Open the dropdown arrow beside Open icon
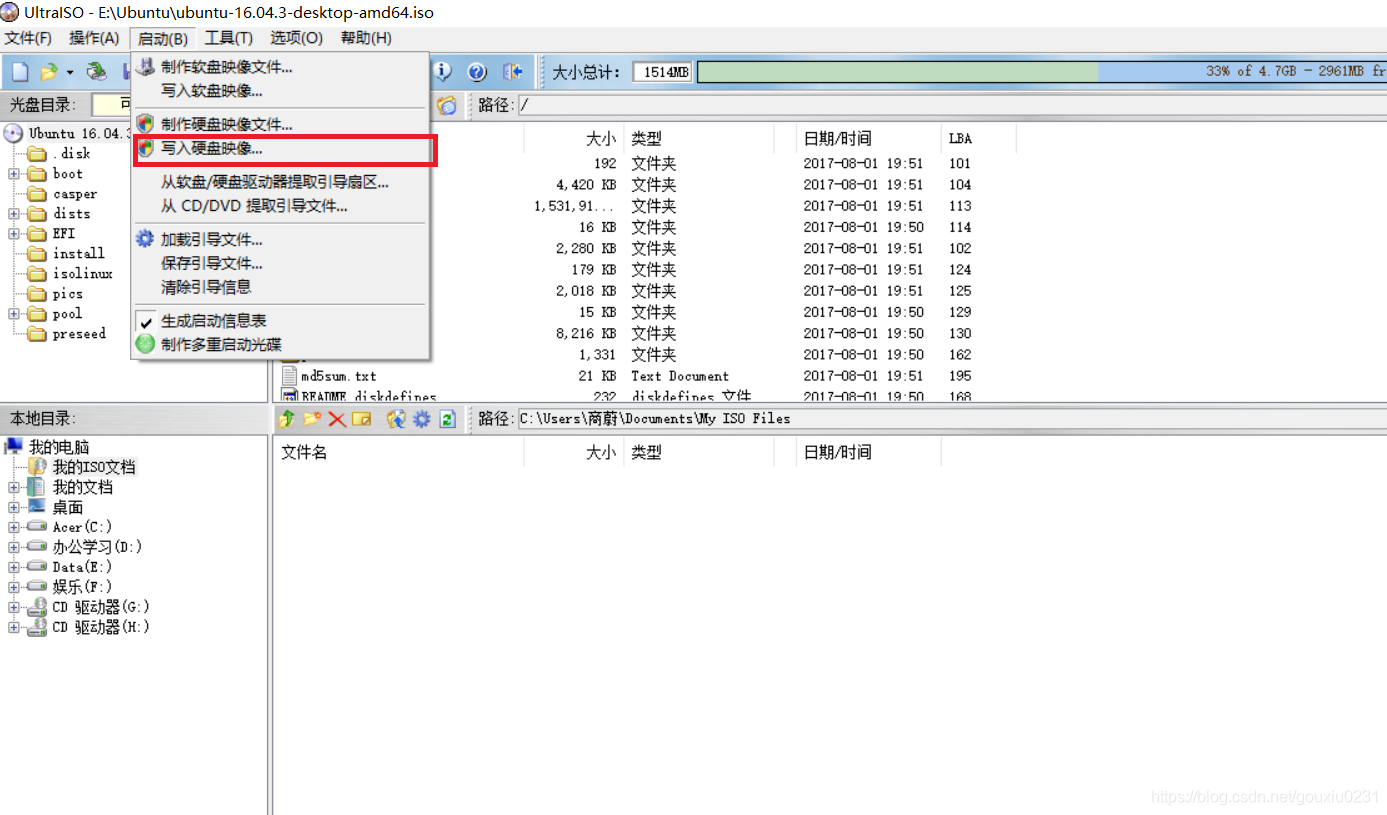1387x815 pixels. (70, 72)
